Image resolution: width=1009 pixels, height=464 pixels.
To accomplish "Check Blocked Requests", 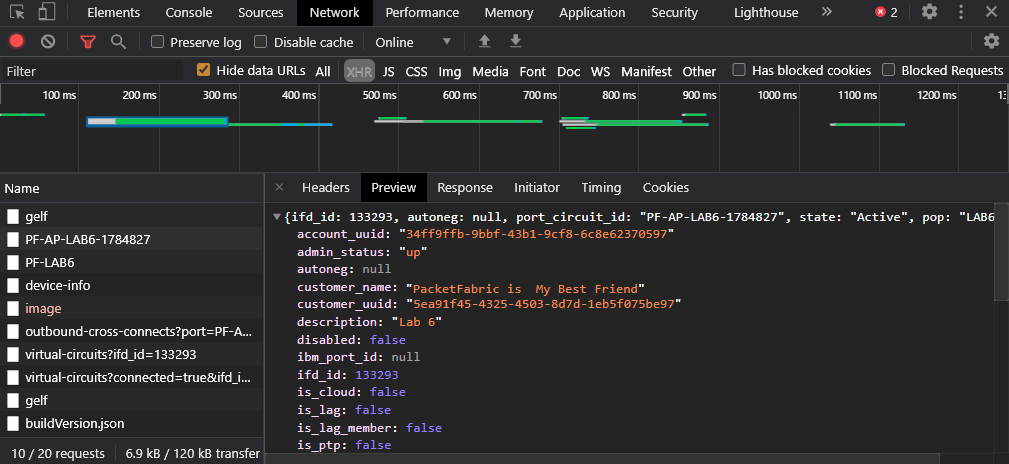I will (889, 70).
